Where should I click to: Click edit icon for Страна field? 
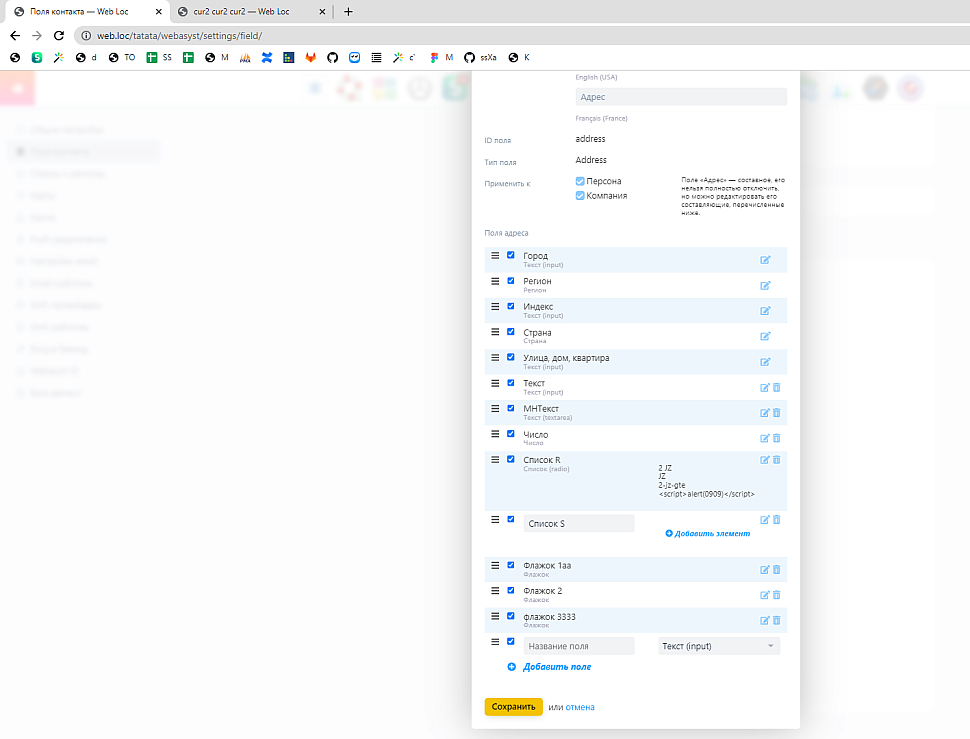[x=765, y=336]
